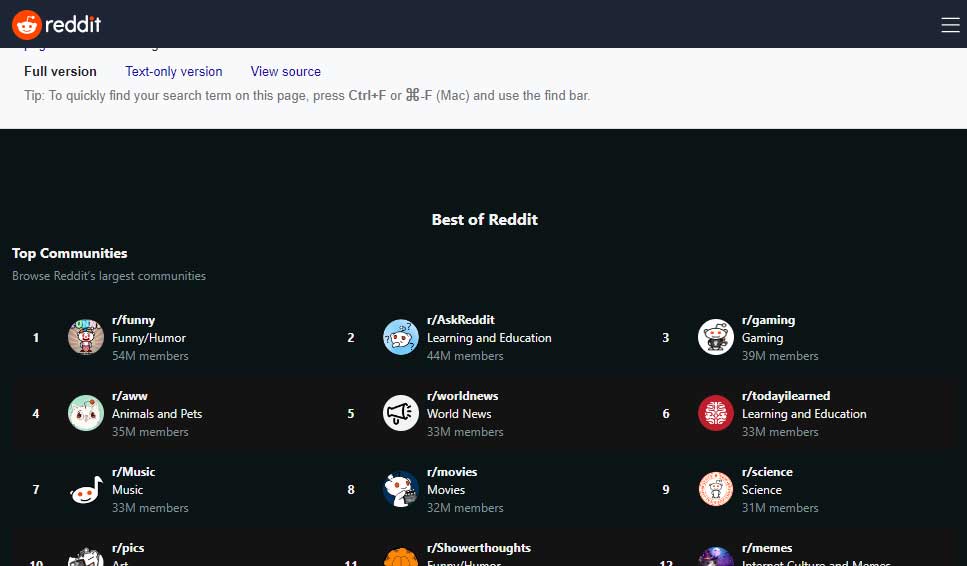Open the r/gaming community avatar

[715, 337]
